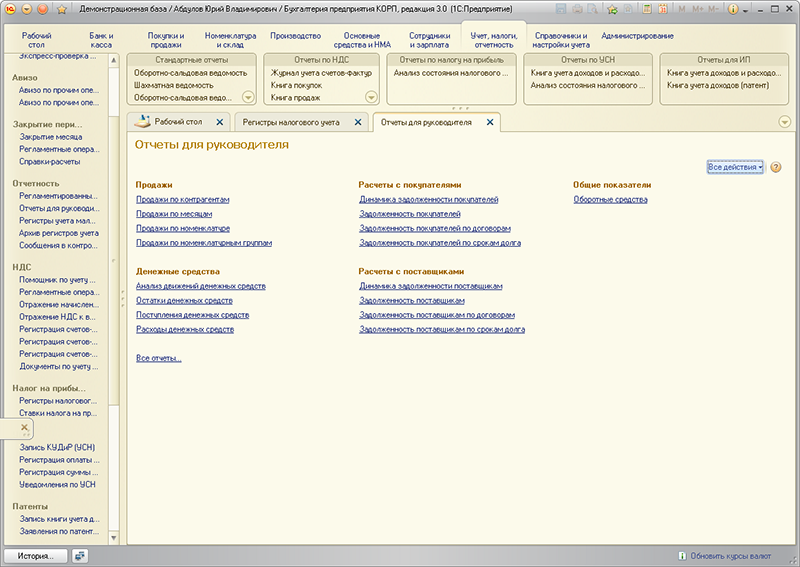Close the Отчеты для руководителя tab
The width and height of the screenshot is (800, 567).
click(x=489, y=122)
